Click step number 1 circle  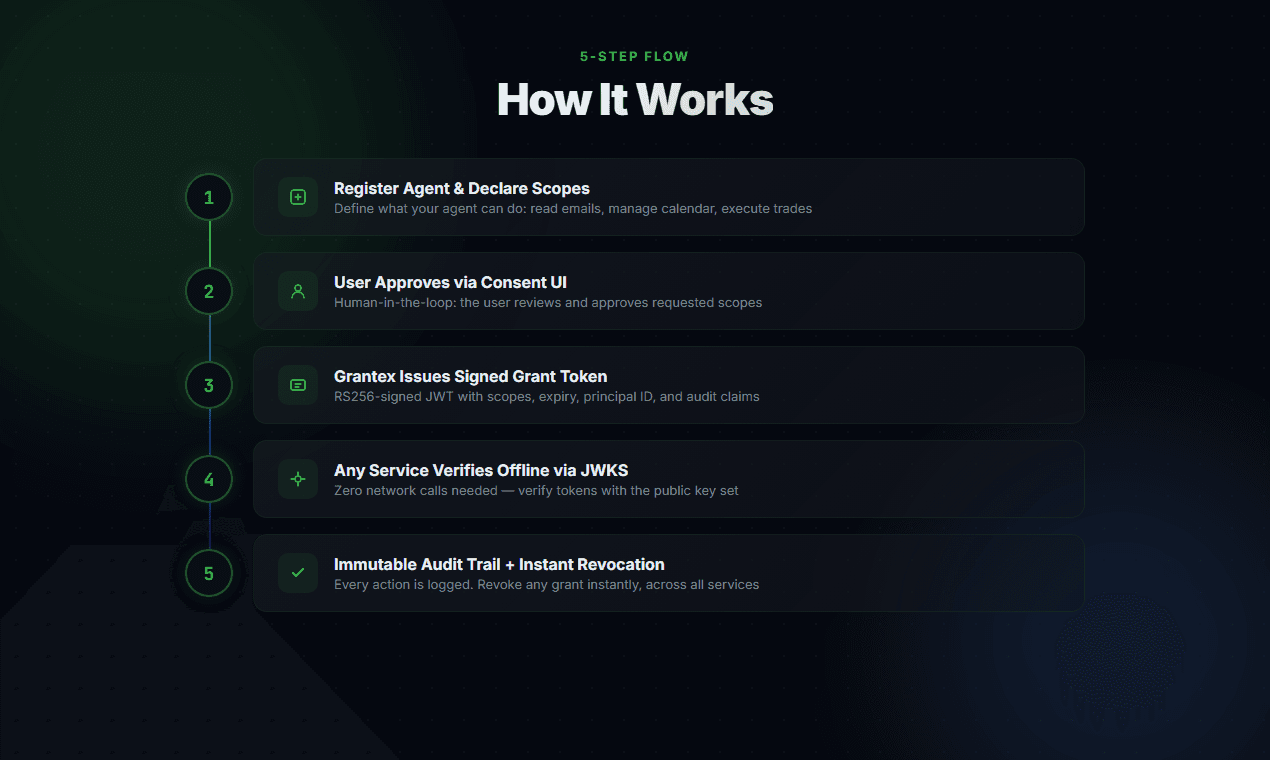(x=208, y=197)
